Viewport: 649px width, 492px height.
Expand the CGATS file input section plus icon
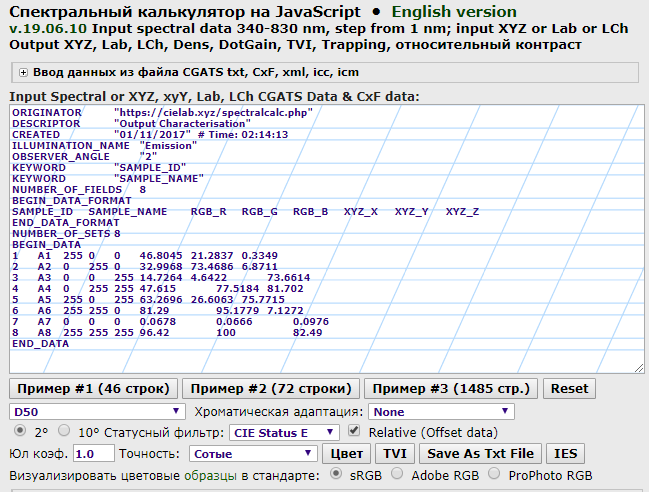tap(24, 73)
